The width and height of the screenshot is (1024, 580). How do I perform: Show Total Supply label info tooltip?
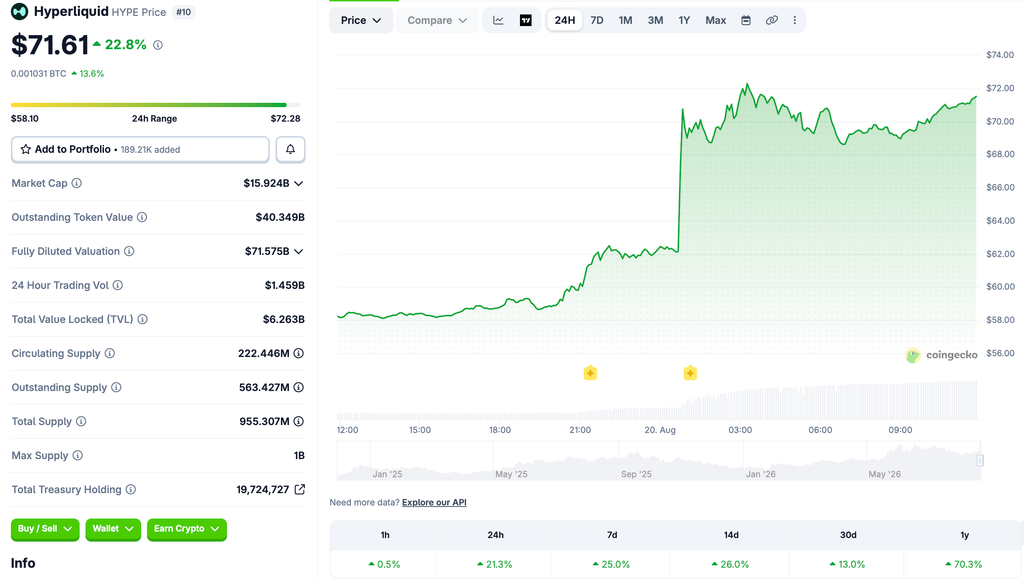[x=81, y=421]
